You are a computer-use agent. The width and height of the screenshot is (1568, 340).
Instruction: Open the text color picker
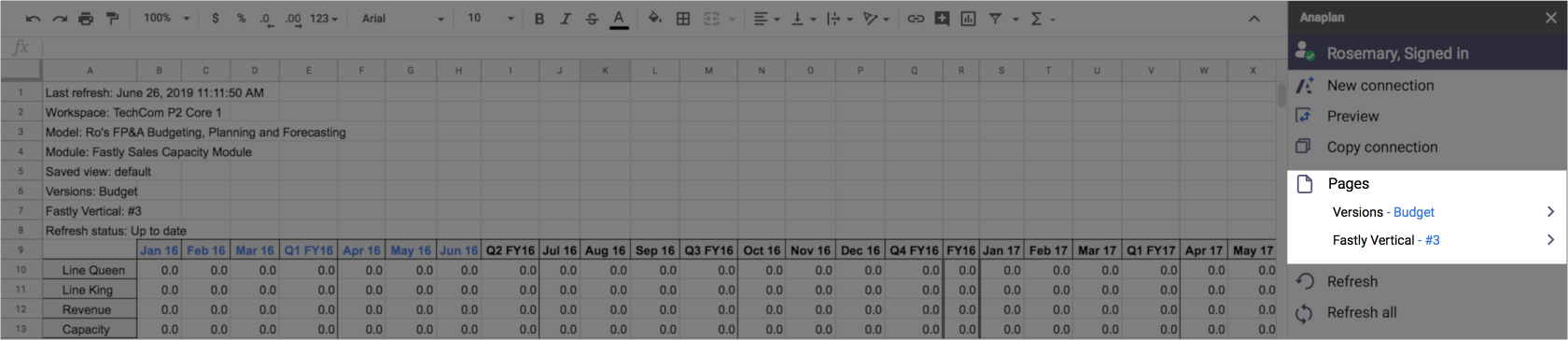618,19
